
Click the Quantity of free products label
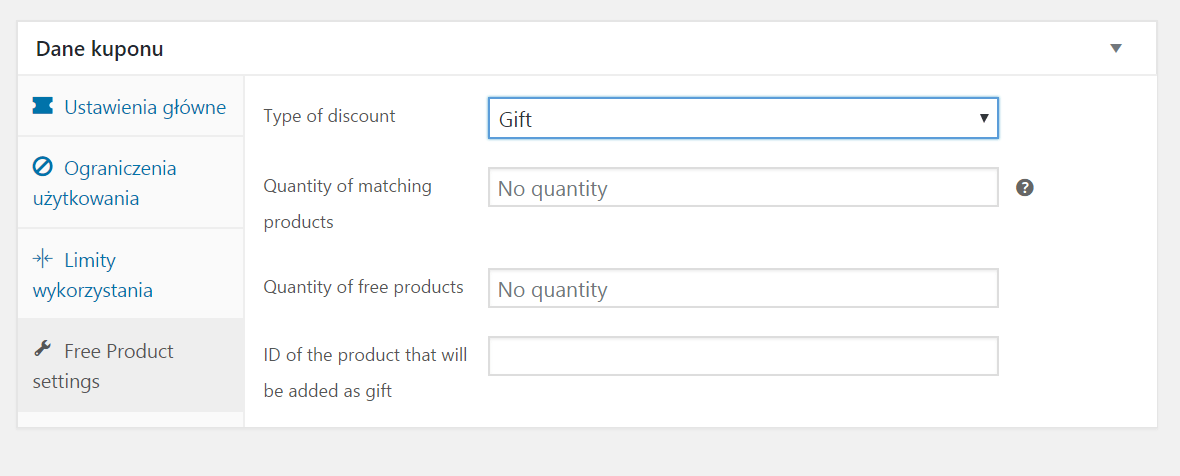click(x=363, y=287)
